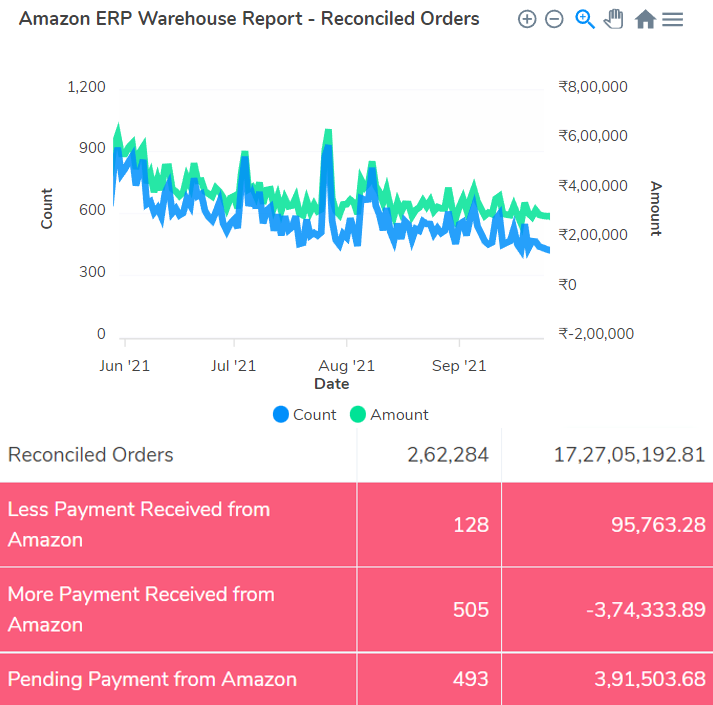Toggle the Count series in legend
The image size is (713, 705).
(305, 414)
